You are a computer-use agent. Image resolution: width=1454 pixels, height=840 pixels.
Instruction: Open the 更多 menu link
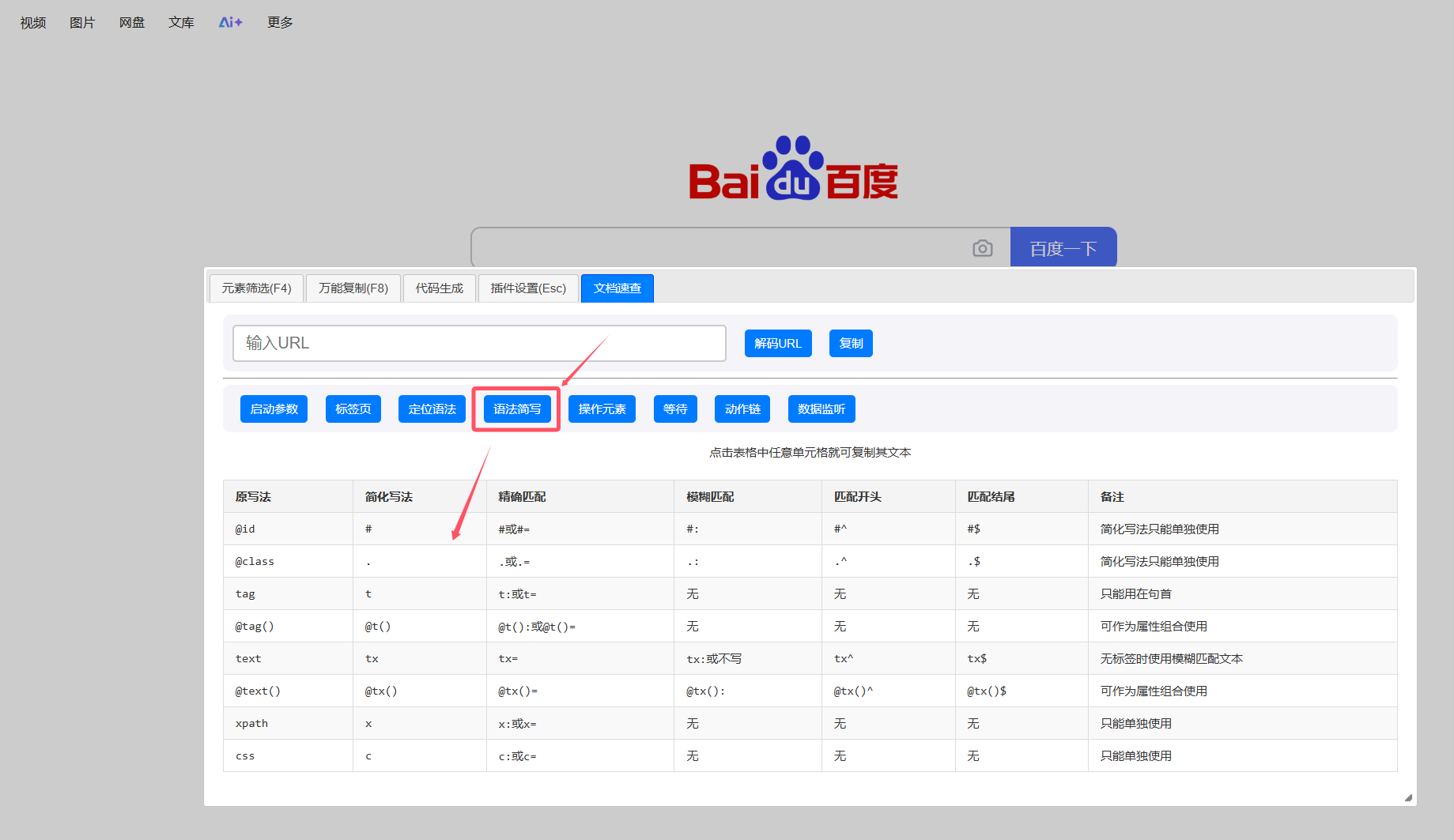pyautogui.click(x=280, y=22)
